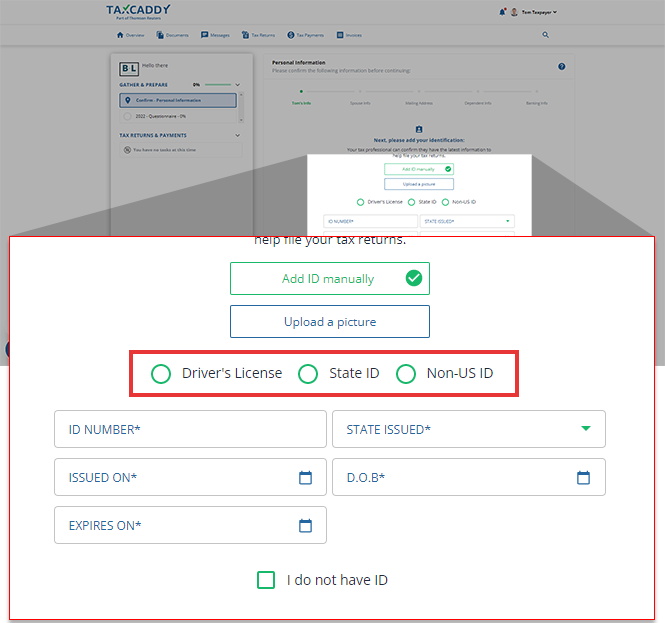Select the Driver's License radio button
Image resolution: width=665 pixels, height=623 pixels.
[161, 374]
